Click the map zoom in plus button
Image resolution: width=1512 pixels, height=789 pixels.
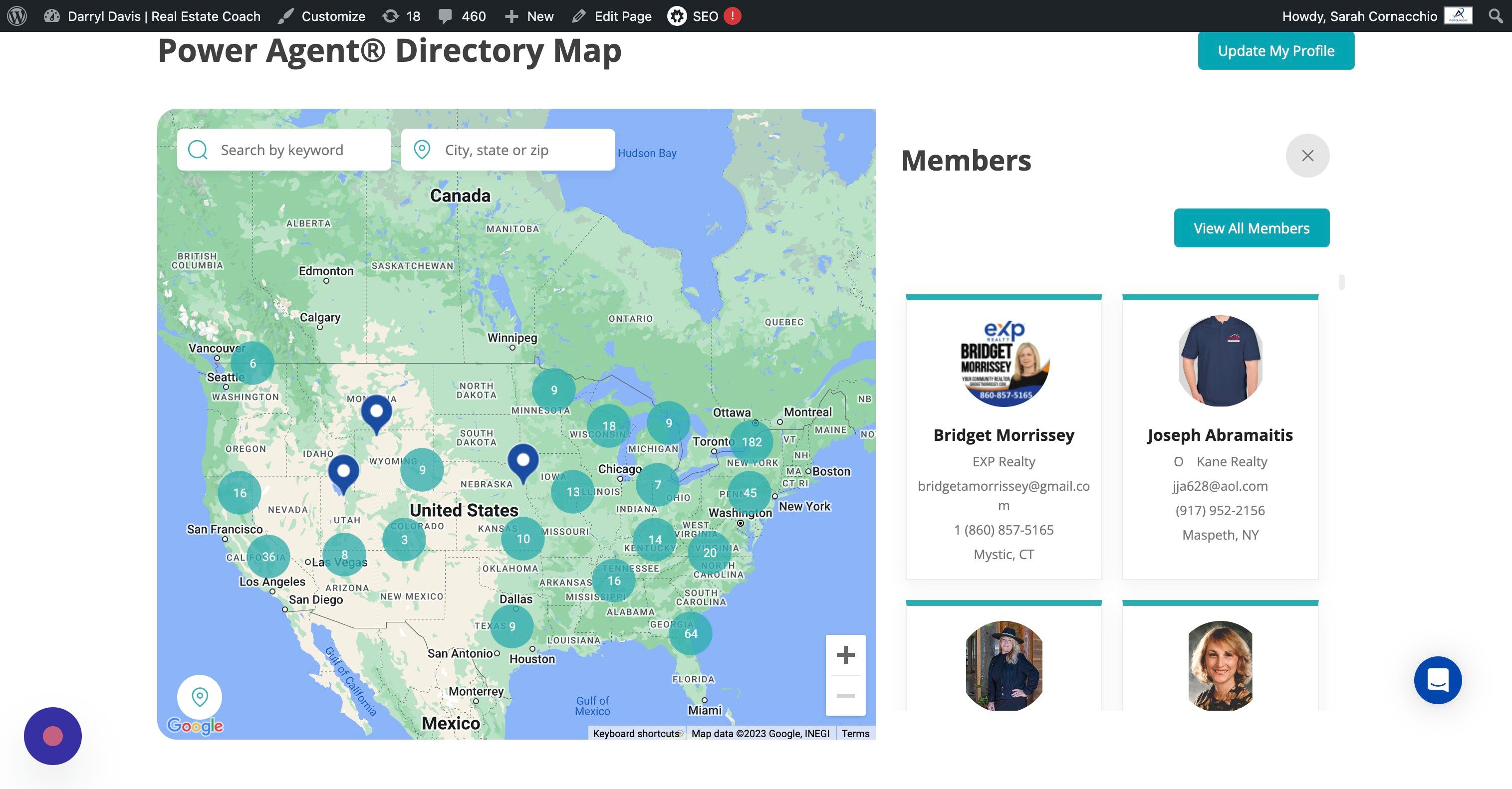point(845,655)
